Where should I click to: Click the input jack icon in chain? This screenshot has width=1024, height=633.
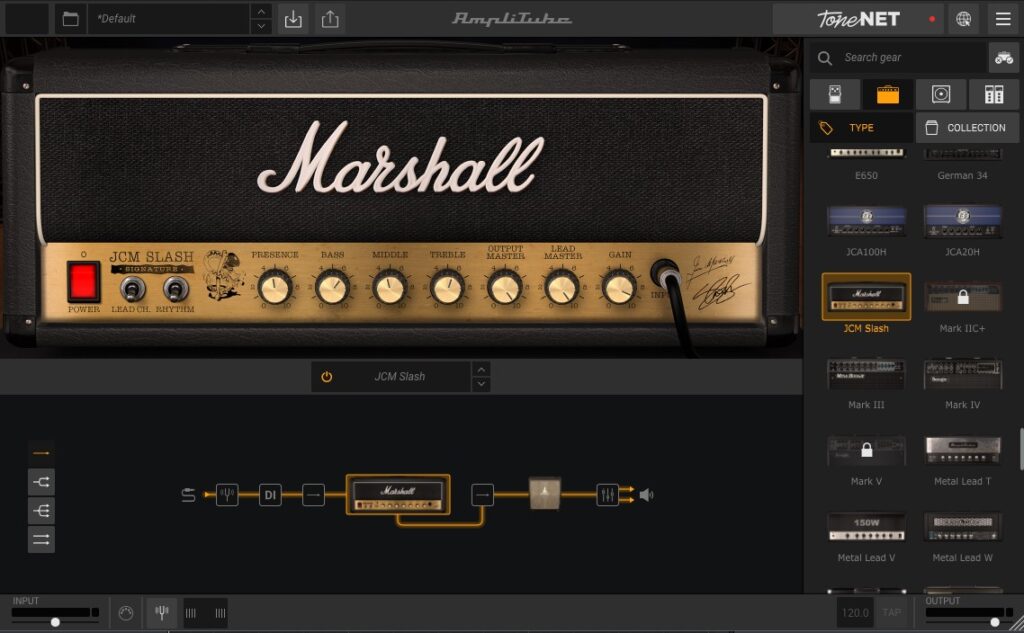point(188,495)
